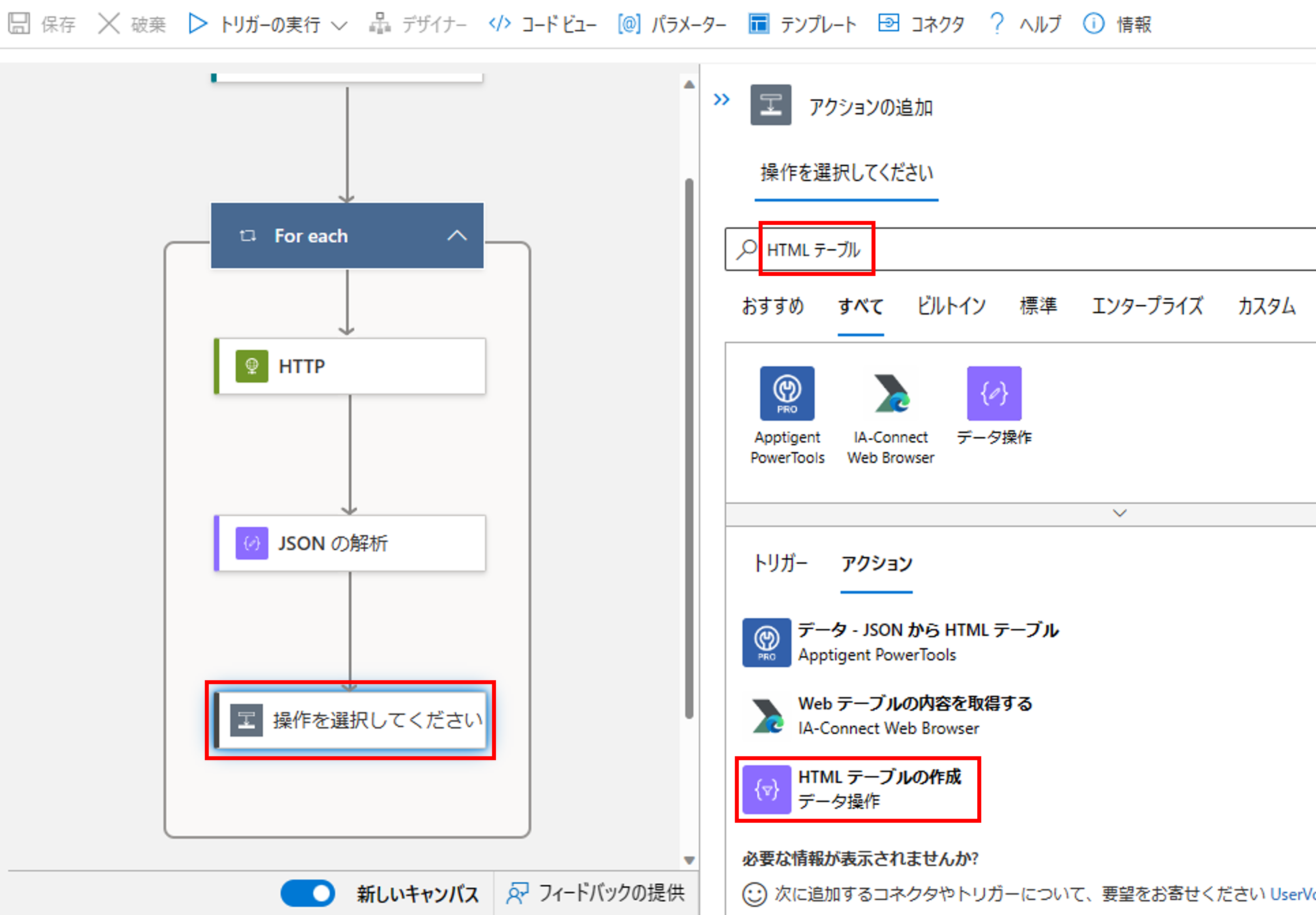This screenshot has width=1316, height=915.
Task: Select the IA-Connect Web Browser connector
Action: 890,393
